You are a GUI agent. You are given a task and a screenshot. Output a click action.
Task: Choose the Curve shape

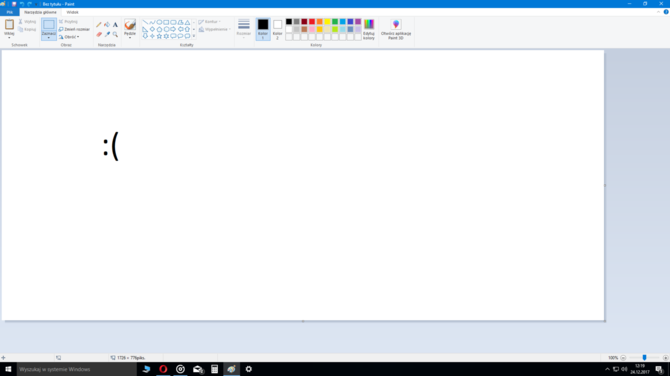coord(152,22)
